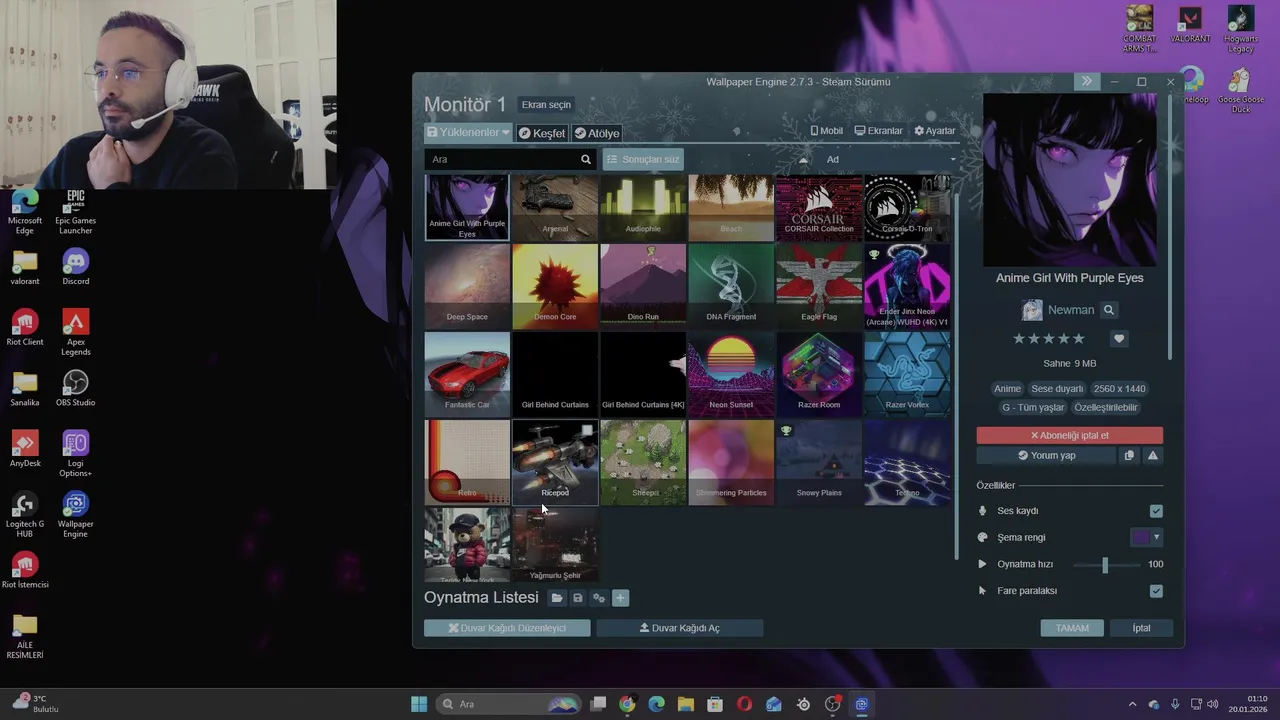Click the Newman author avatar

point(1032,310)
